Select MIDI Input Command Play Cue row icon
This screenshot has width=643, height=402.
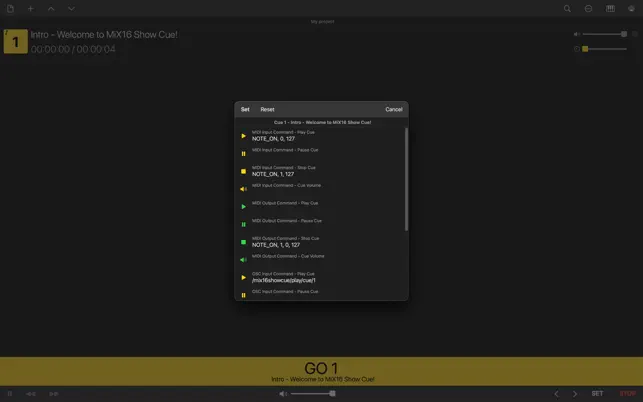243,136
